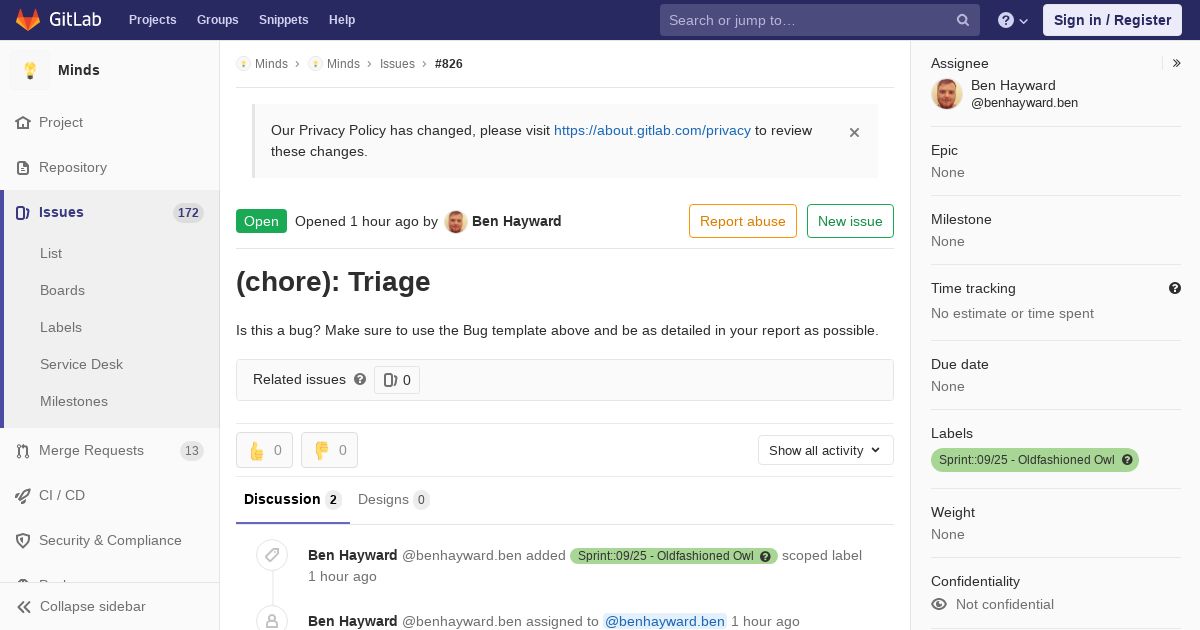Click Ben Hayward's assignee avatar
Image resolution: width=1200 pixels, height=630 pixels.
pos(947,94)
